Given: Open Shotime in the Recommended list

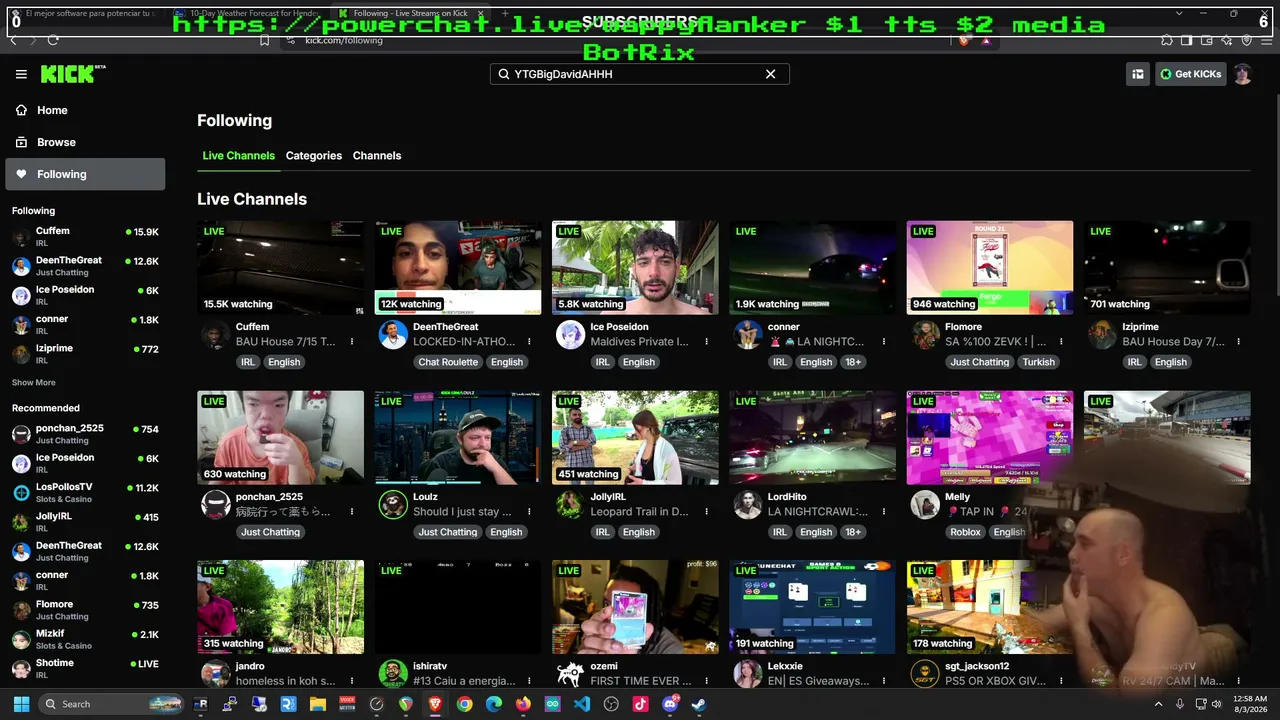Looking at the screenshot, I should point(85,668).
